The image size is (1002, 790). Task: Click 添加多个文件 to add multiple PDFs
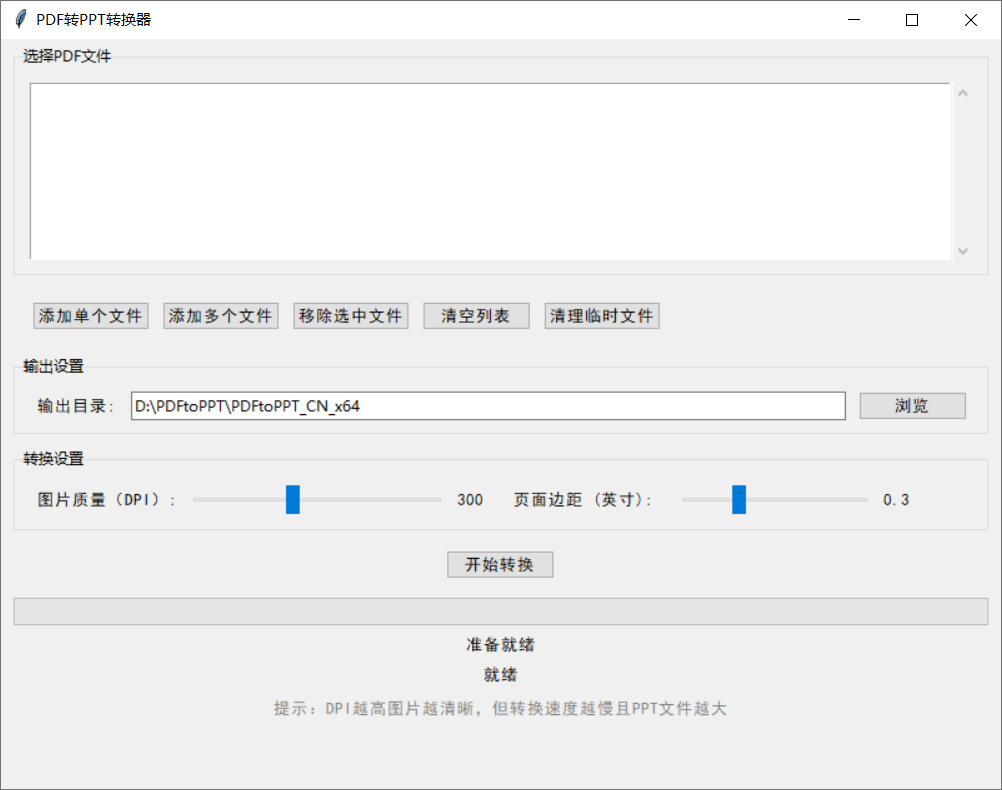coord(220,315)
